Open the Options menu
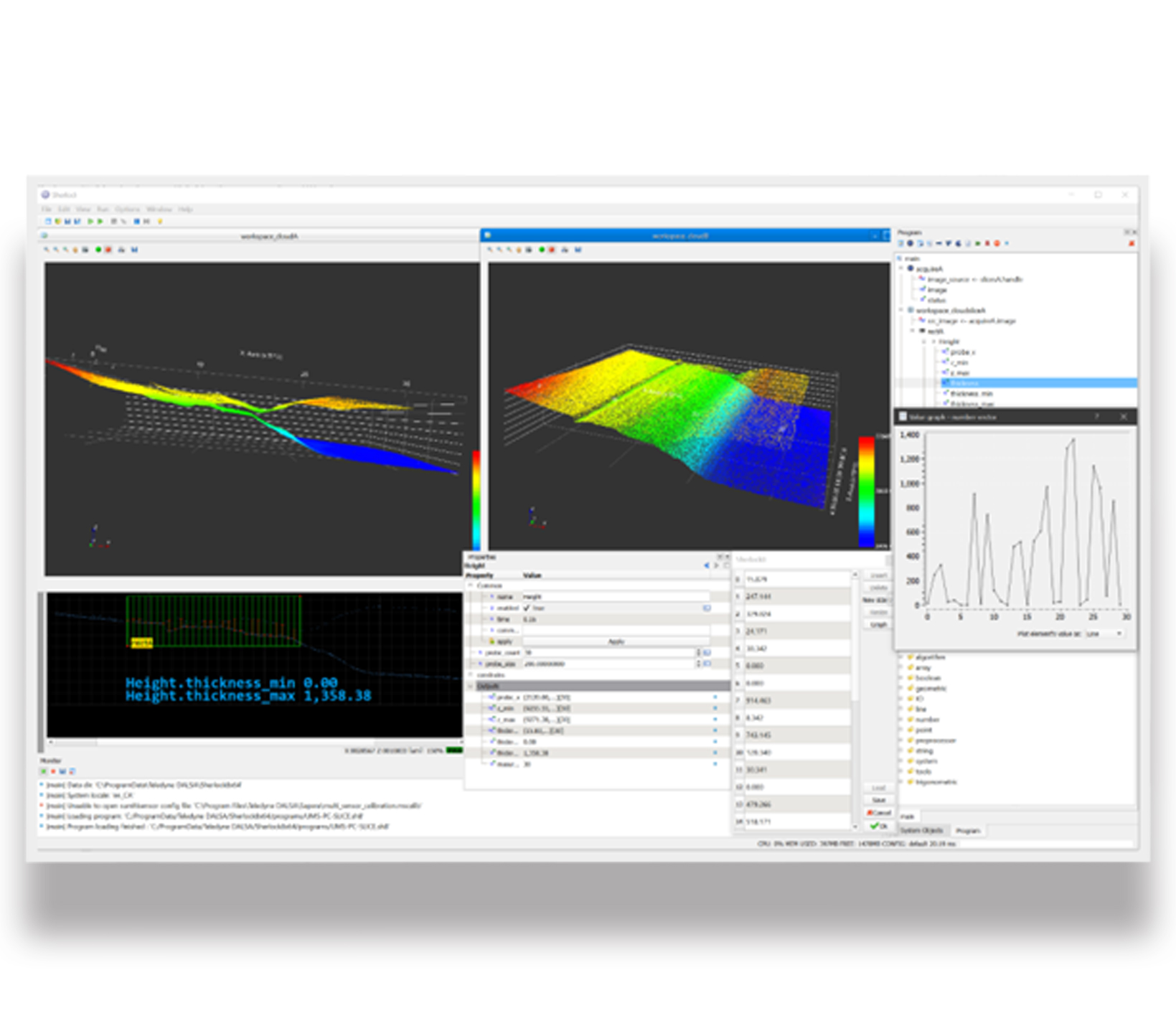 click(x=127, y=209)
